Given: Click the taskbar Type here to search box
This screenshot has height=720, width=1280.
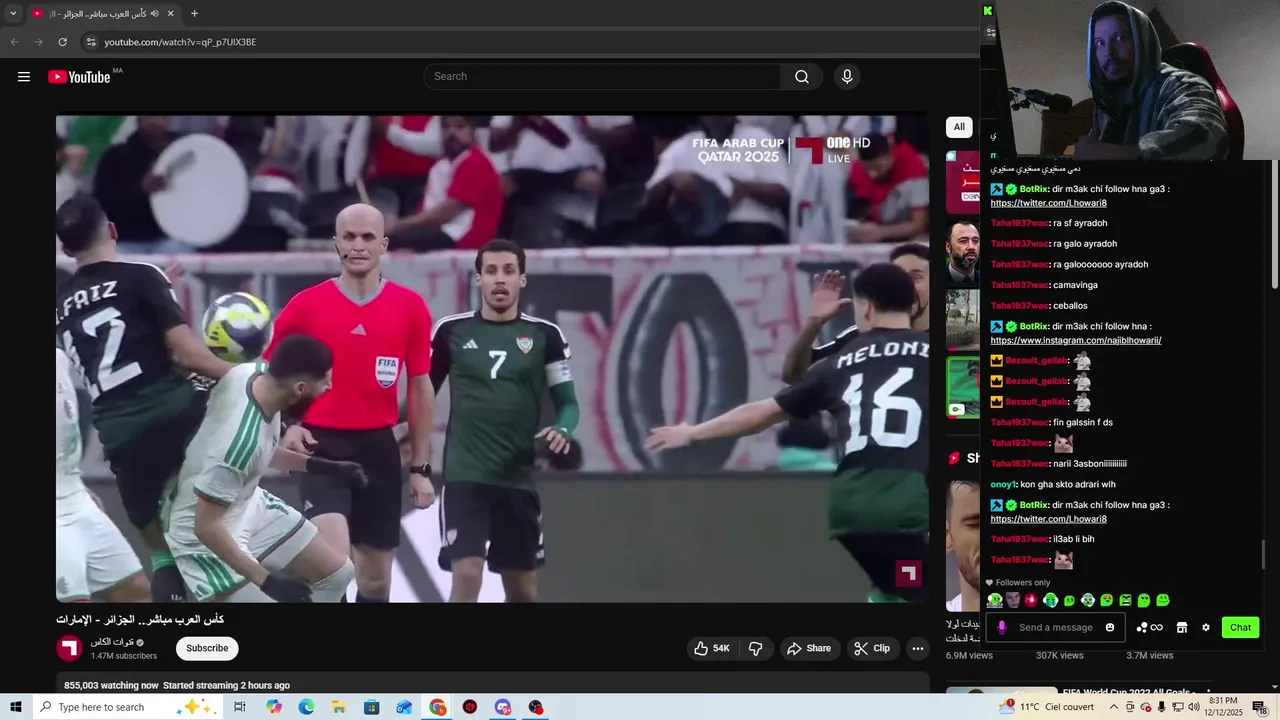Looking at the screenshot, I should [x=130, y=707].
